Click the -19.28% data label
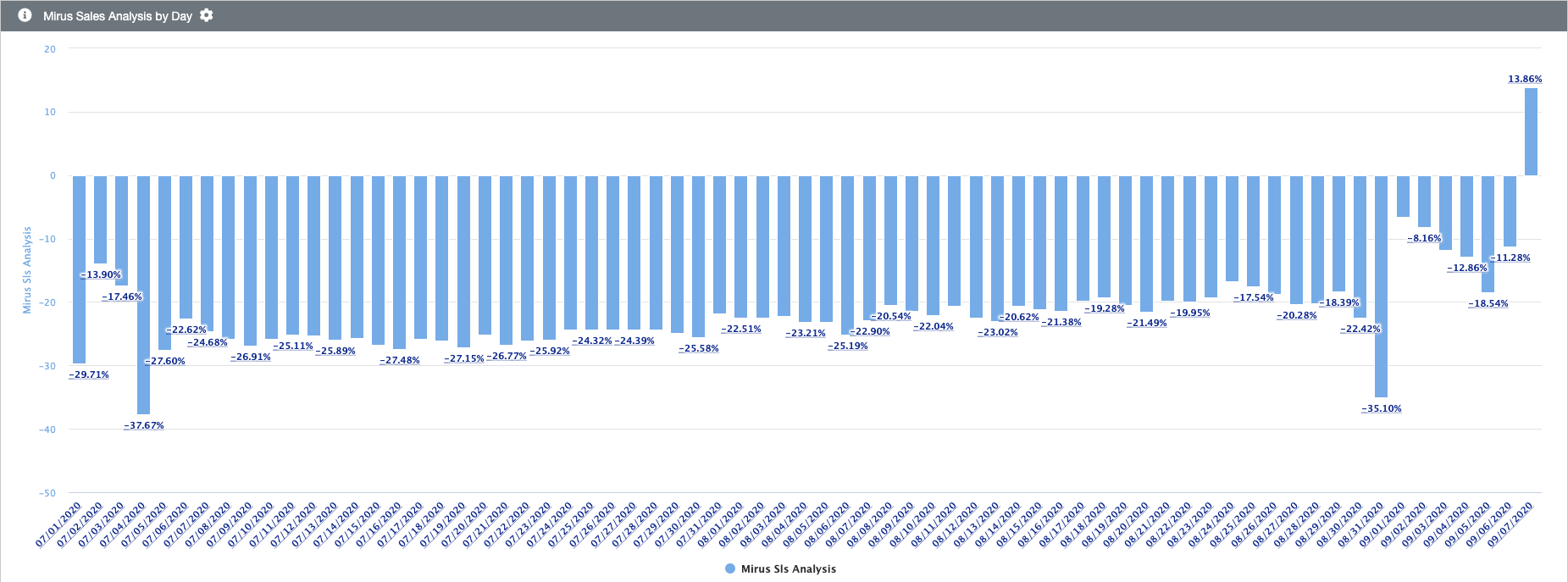1568x582 pixels. [1105, 308]
